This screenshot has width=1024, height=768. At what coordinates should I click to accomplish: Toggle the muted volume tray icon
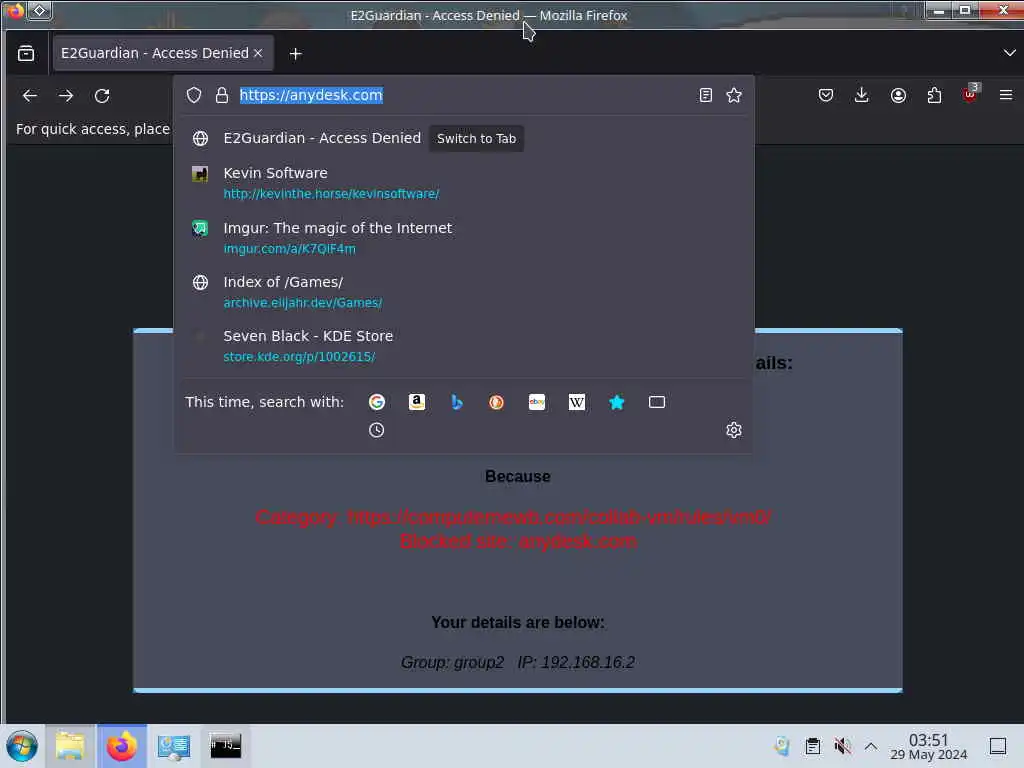(842, 746)
